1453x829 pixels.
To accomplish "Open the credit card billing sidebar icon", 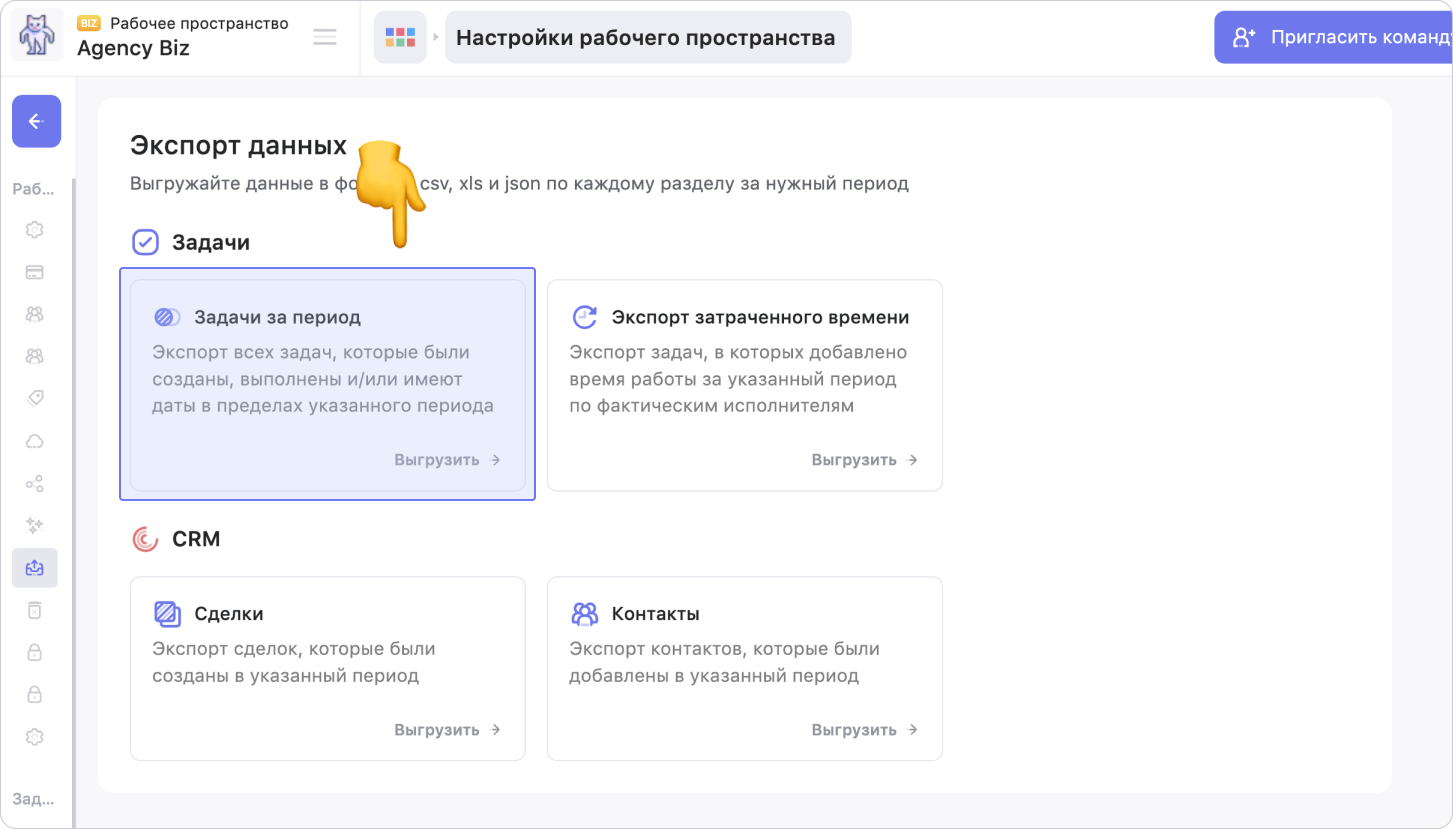I will [34, 272].
